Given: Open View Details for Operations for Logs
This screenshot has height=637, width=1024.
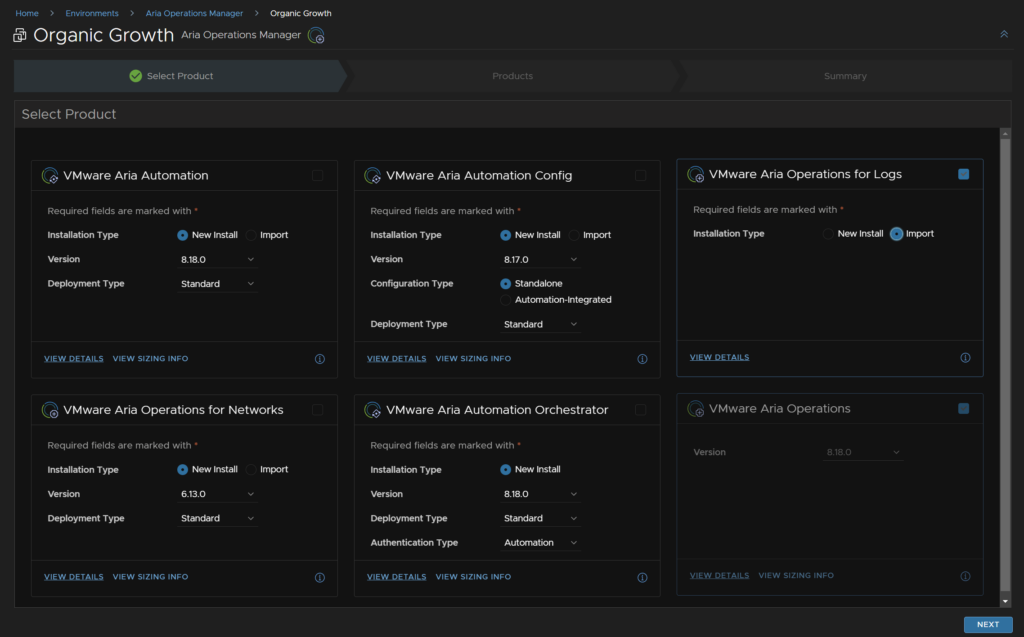Looking at the screenshot, I should [x=719, y=357].
